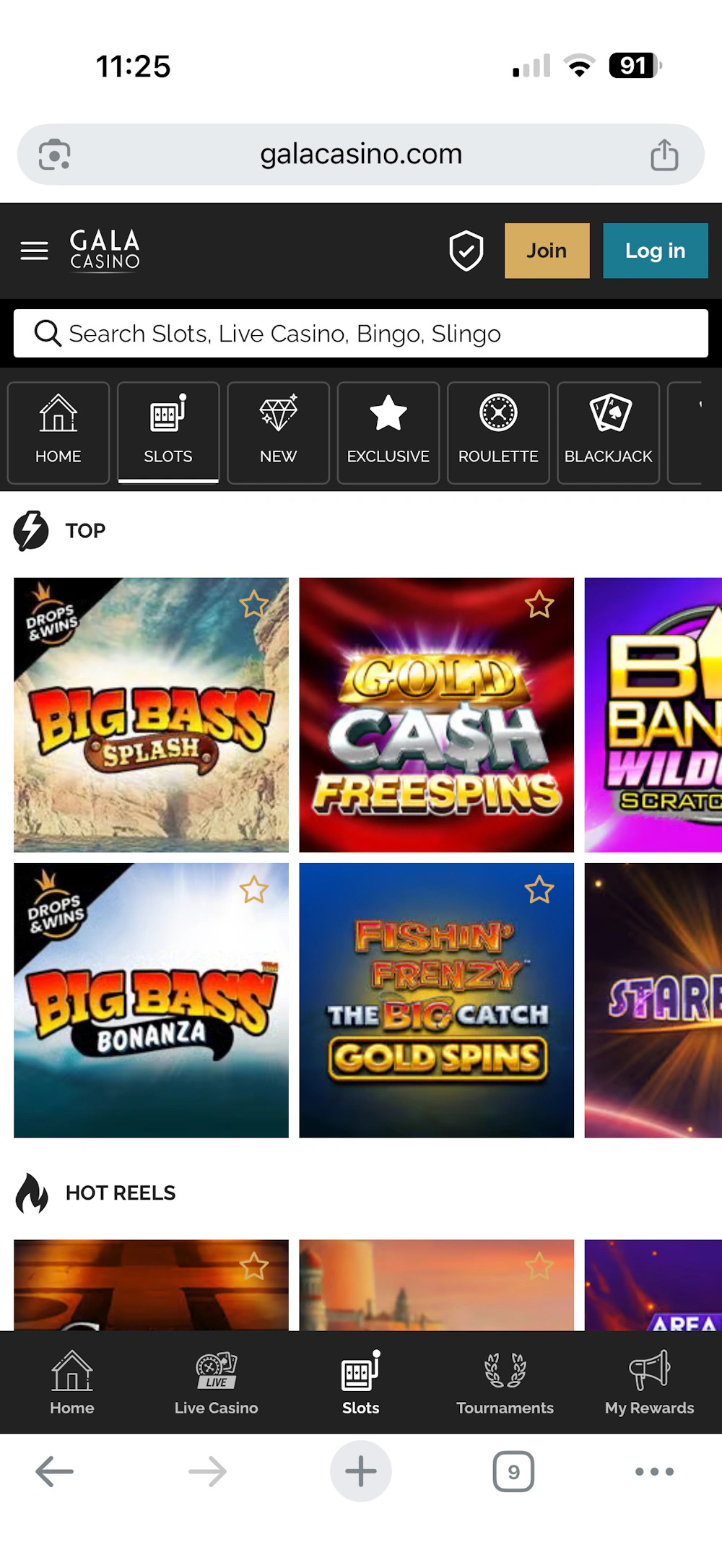This screenshot has width=722, height=1568.
Task: Open the hamburger menu
Action: click(x=34, y=251)
